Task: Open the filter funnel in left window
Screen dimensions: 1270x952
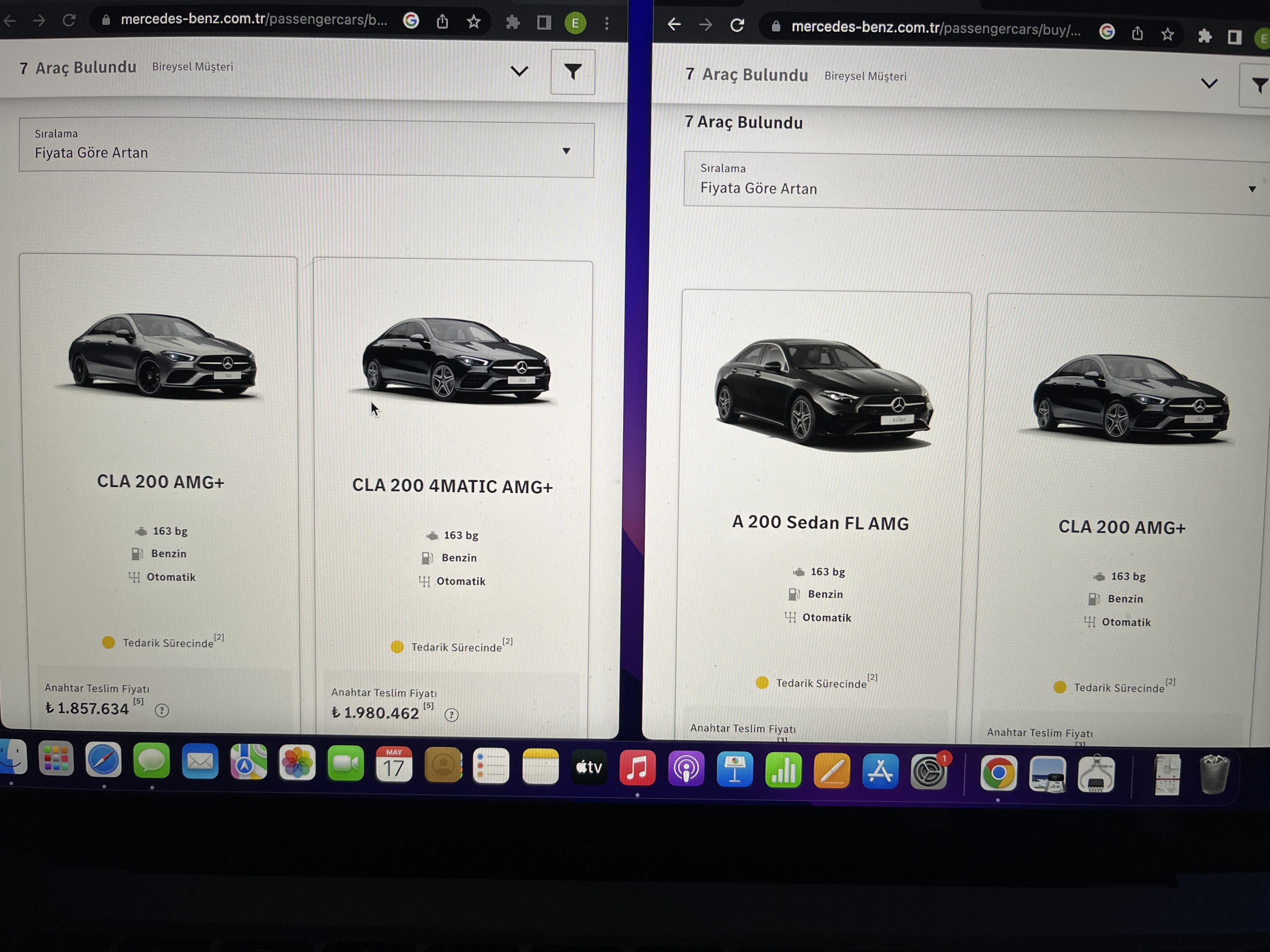Action: point(572,72)
